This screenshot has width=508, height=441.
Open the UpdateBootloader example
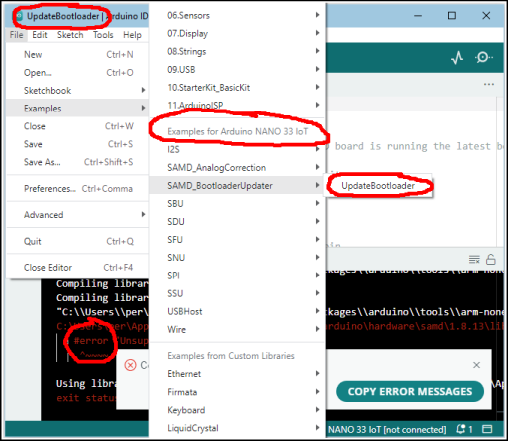(378, 185)
